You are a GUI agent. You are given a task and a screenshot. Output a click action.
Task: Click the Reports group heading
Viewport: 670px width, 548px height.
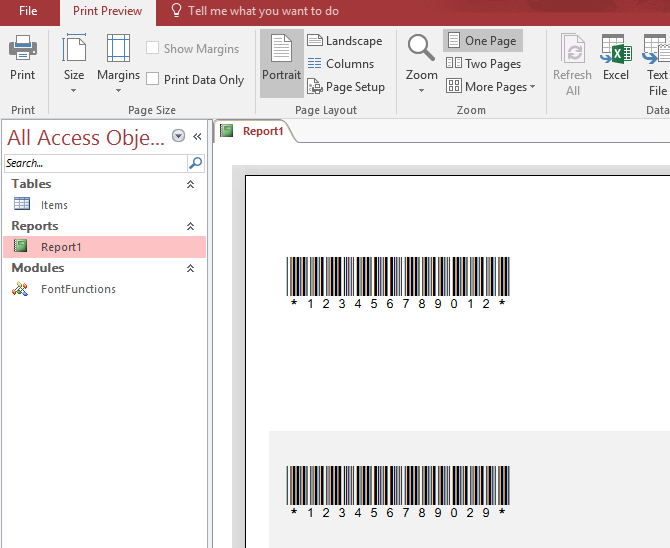click(x=35, y=226)
